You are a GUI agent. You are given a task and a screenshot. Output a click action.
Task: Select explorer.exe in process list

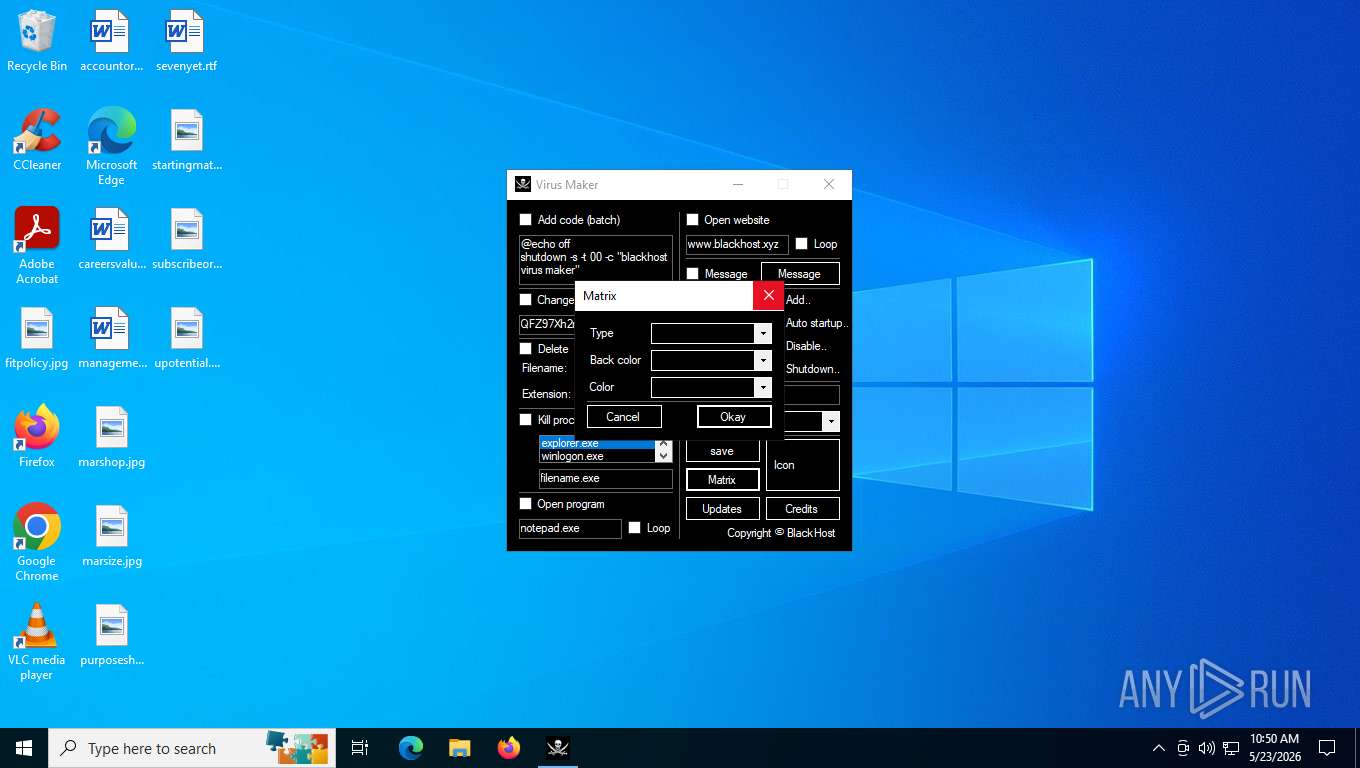tap(597, 443)
